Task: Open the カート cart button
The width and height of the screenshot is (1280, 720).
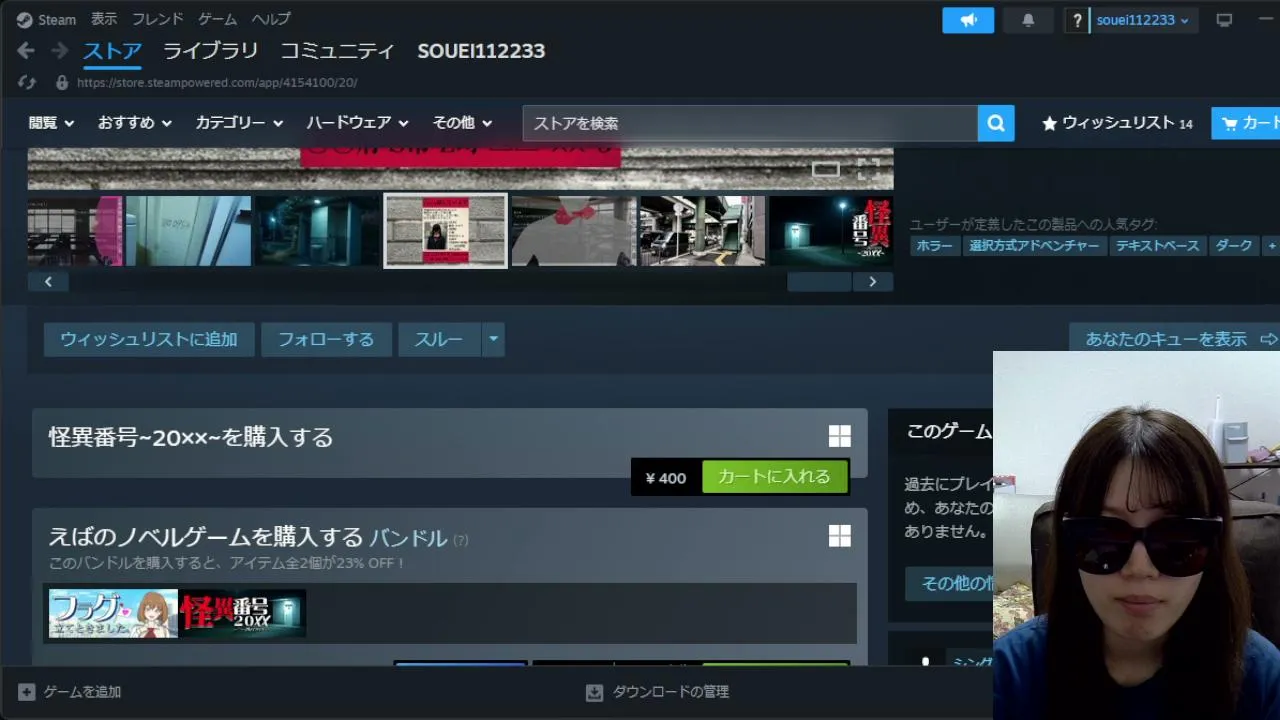Action: coord(1246,123)
